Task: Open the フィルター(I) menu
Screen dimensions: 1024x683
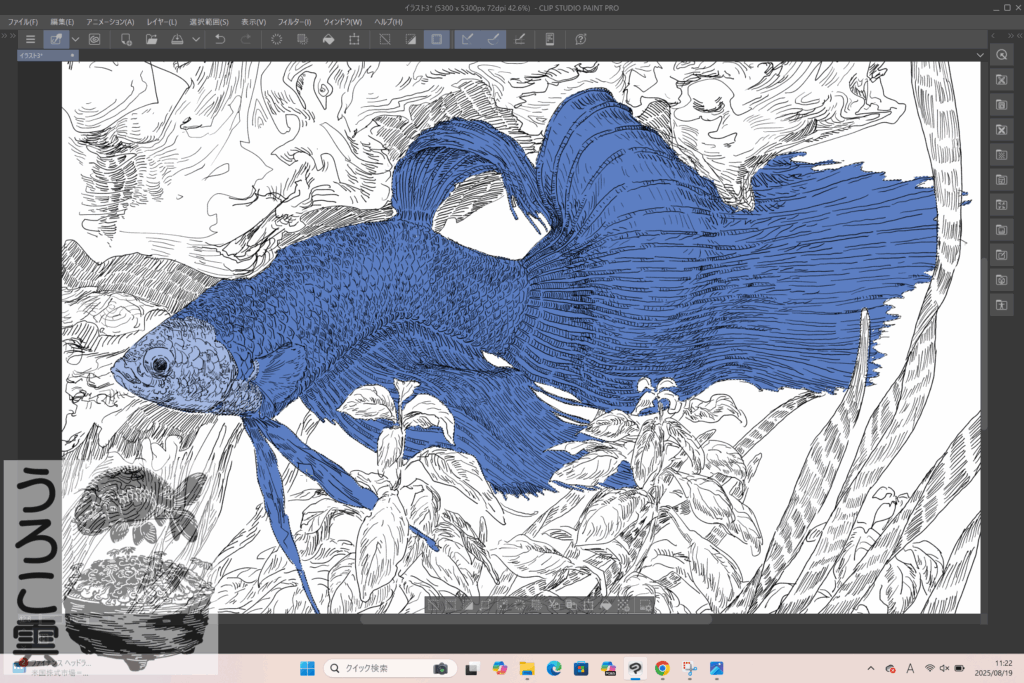Action: click(x=294, y=21)
